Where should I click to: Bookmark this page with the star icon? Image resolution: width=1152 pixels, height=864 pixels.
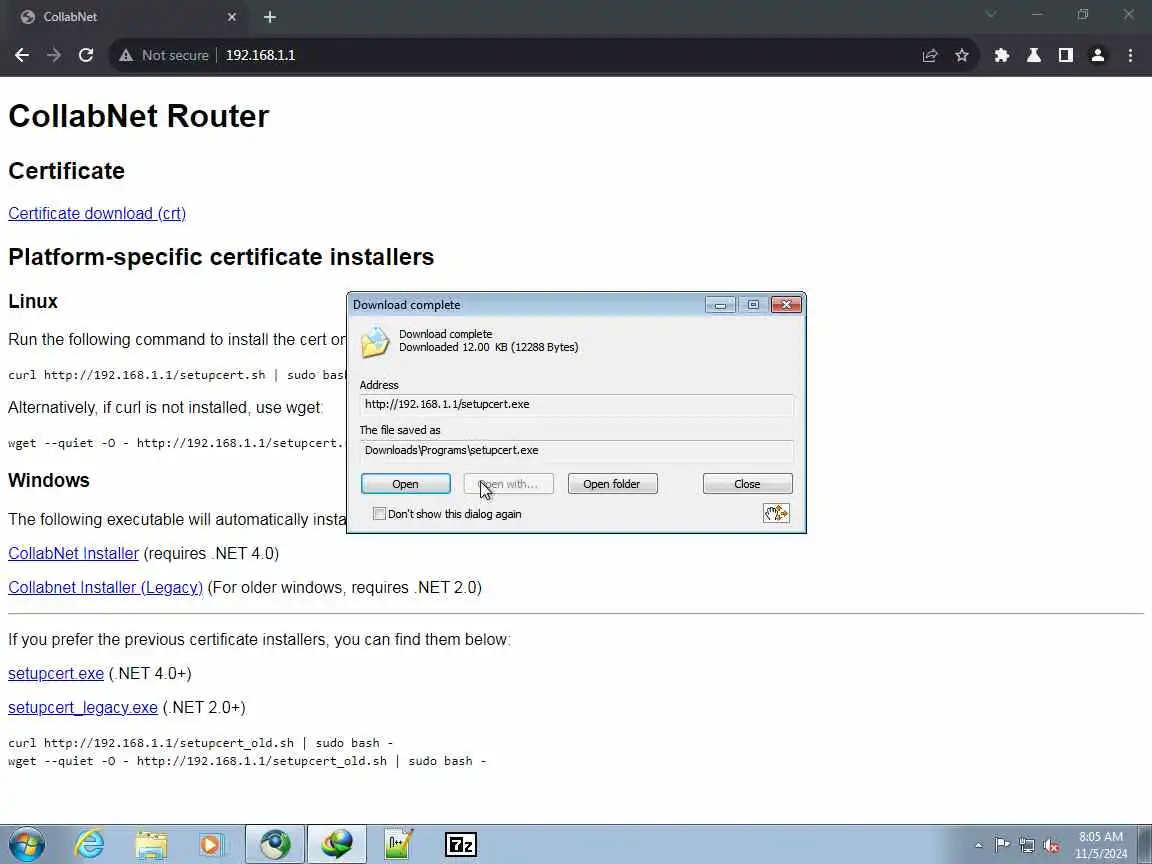[x=962, y=55]
